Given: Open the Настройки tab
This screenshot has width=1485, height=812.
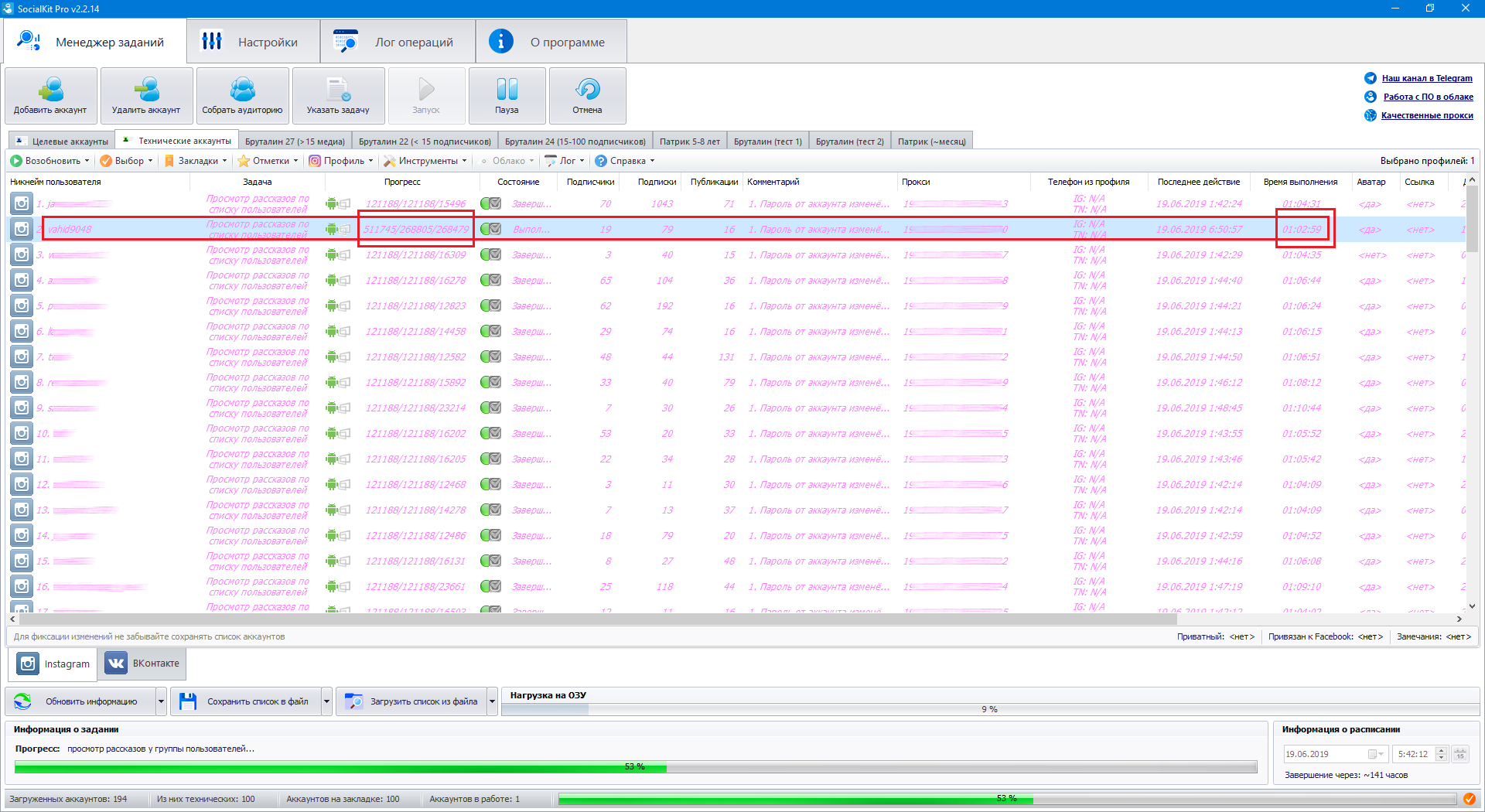Looking at the screenshot, I should [x=254, y=42].
